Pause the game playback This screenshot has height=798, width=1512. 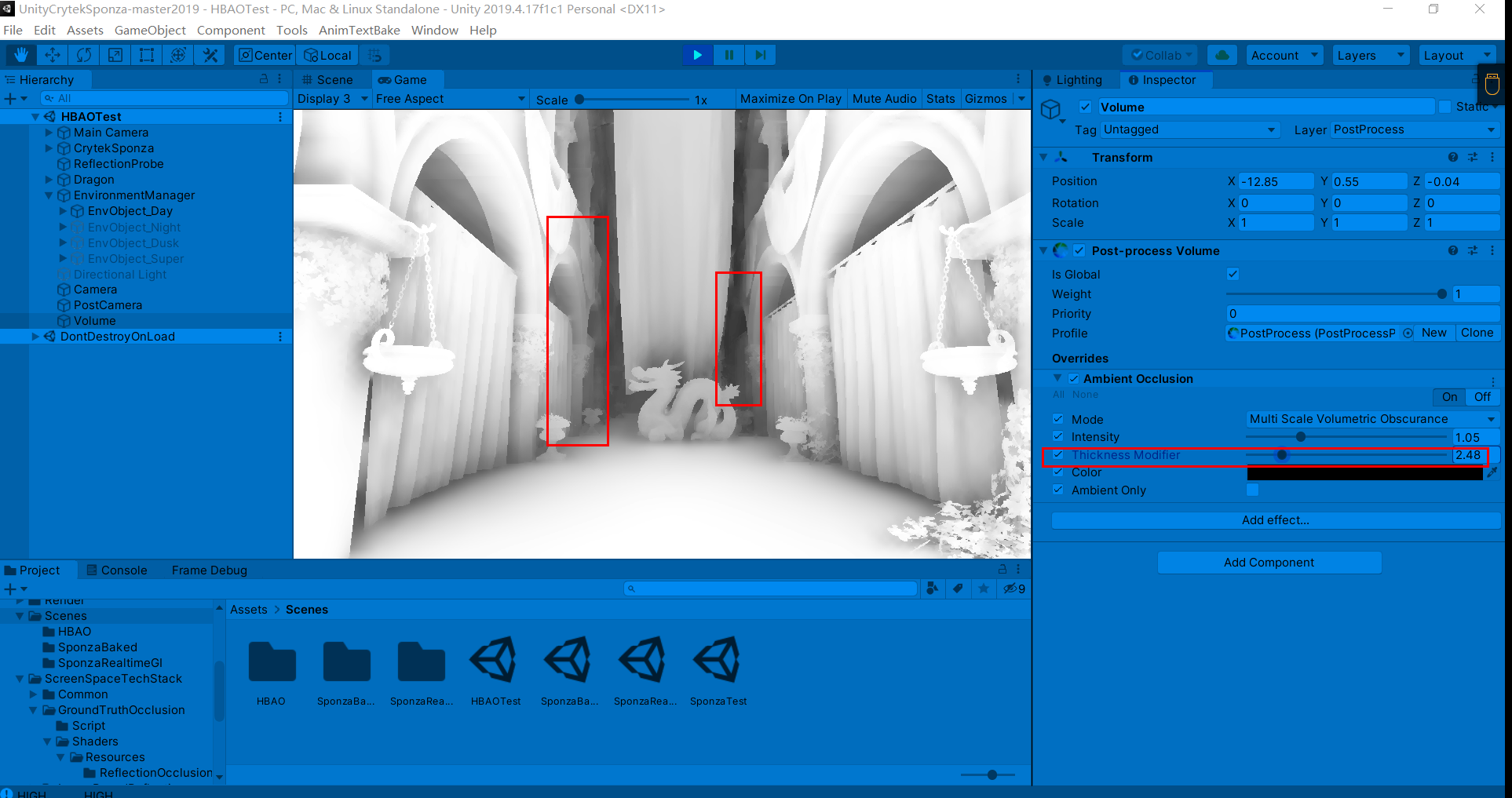pos(729,55)
